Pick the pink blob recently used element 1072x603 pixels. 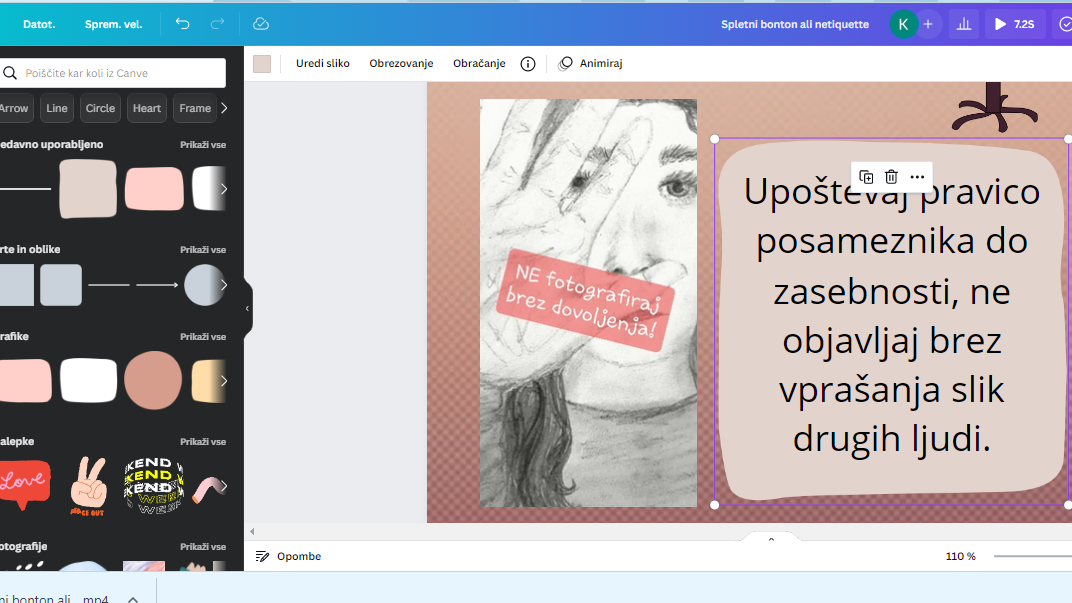tap(155, 189)
